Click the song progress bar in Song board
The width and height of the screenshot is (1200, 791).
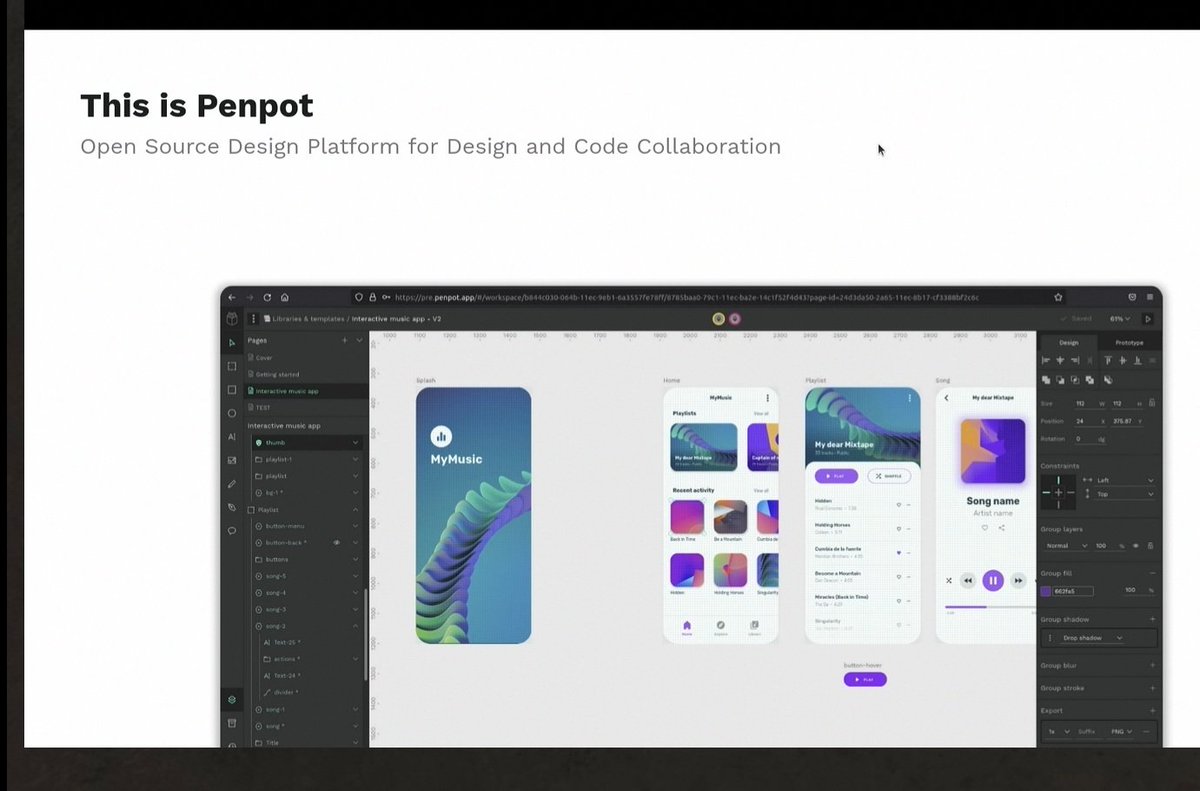coord(990,606)
